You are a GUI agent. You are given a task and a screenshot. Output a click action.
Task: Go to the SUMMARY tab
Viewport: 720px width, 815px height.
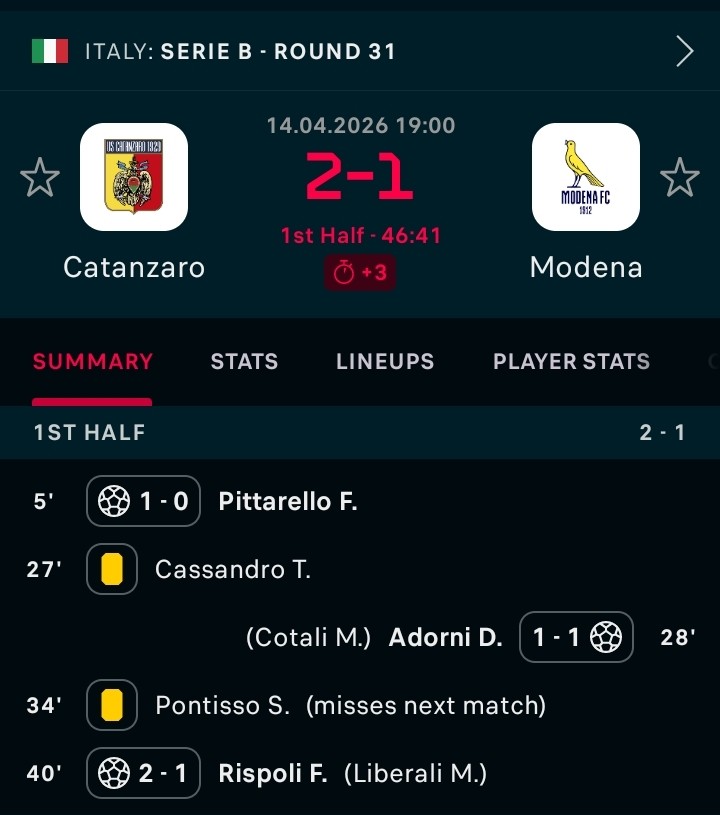[92, 362]
